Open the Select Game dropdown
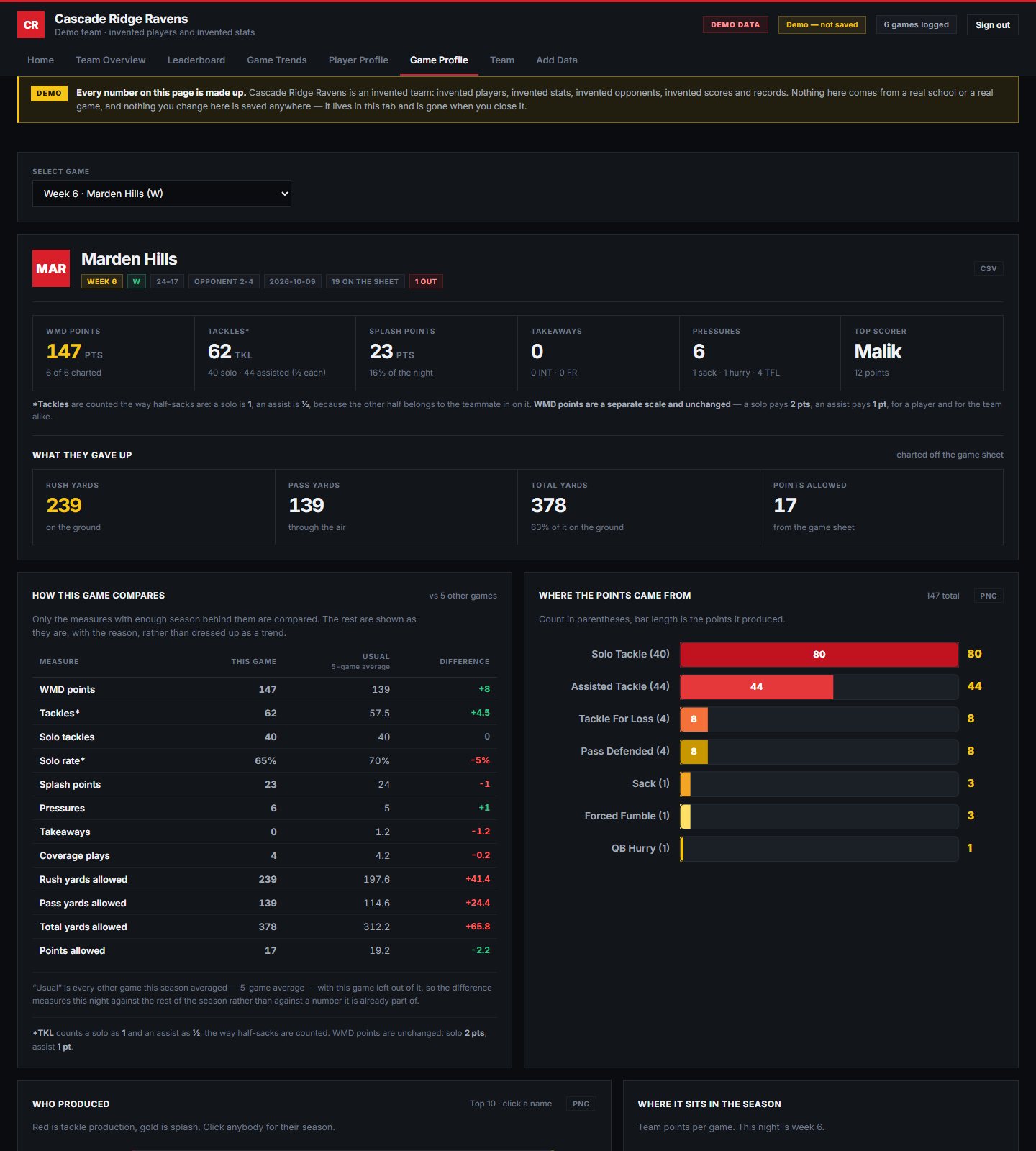 point(162,194)
